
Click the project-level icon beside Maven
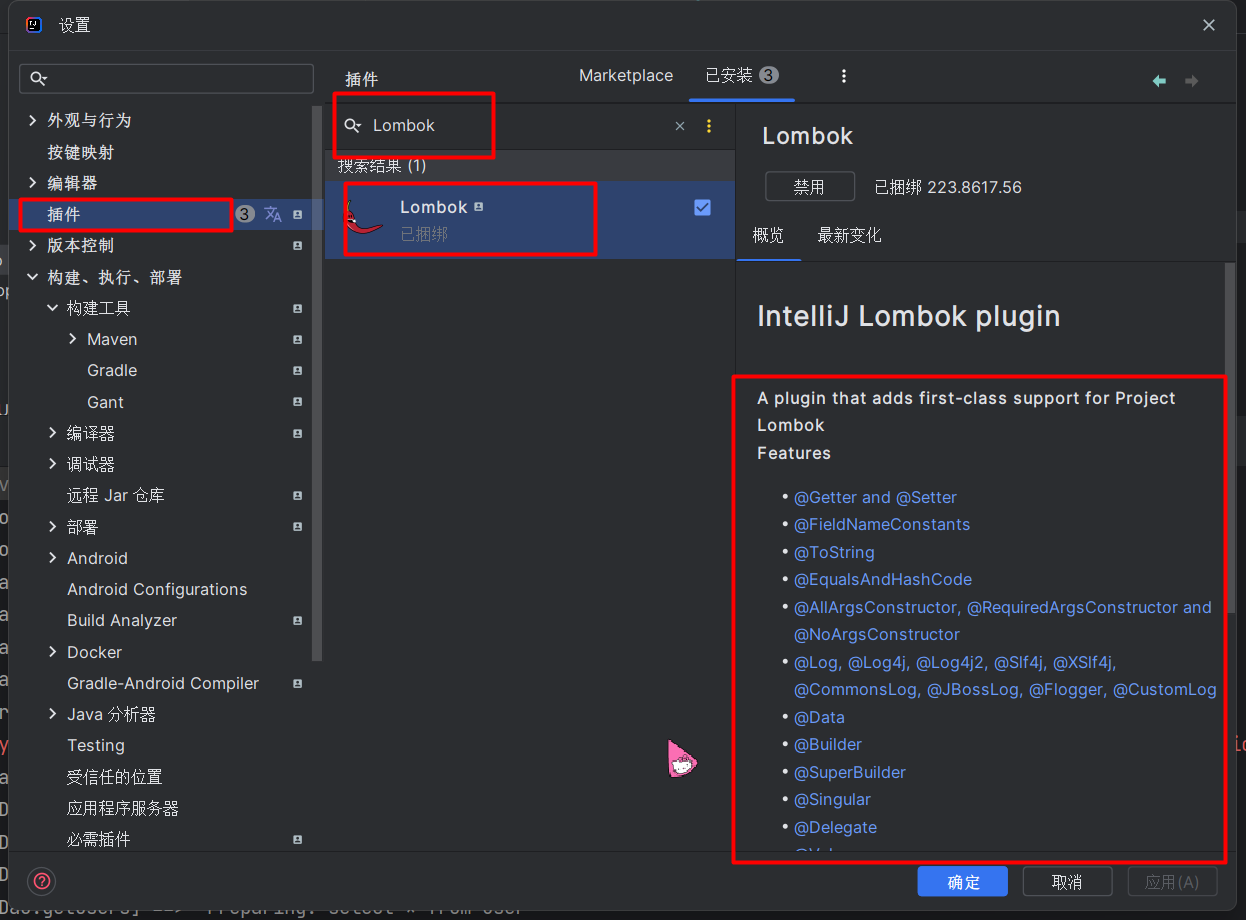[x=297, y=340]
